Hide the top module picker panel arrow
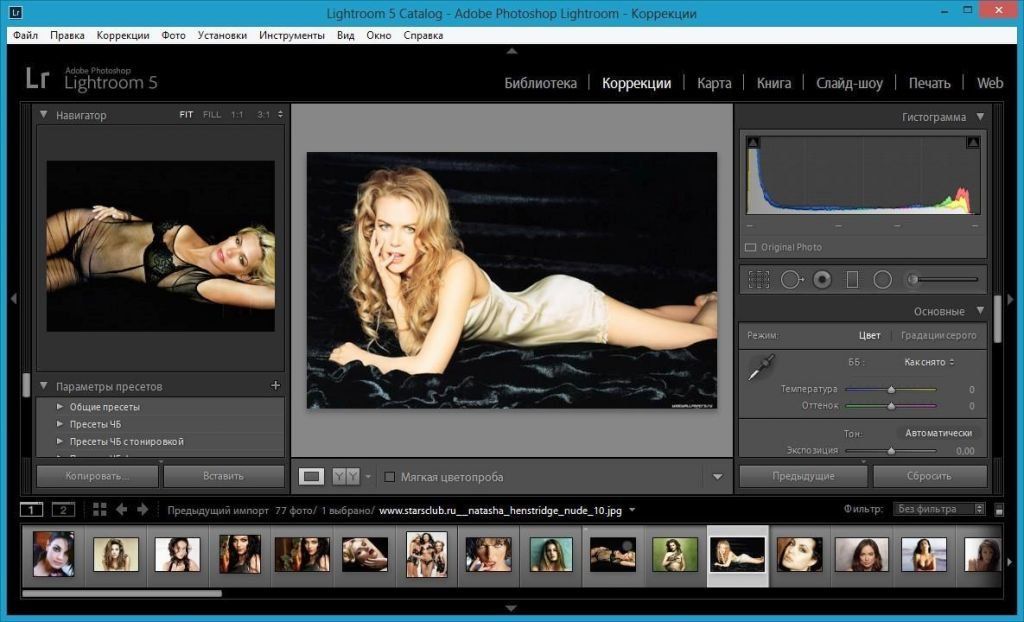 (512, 51)
